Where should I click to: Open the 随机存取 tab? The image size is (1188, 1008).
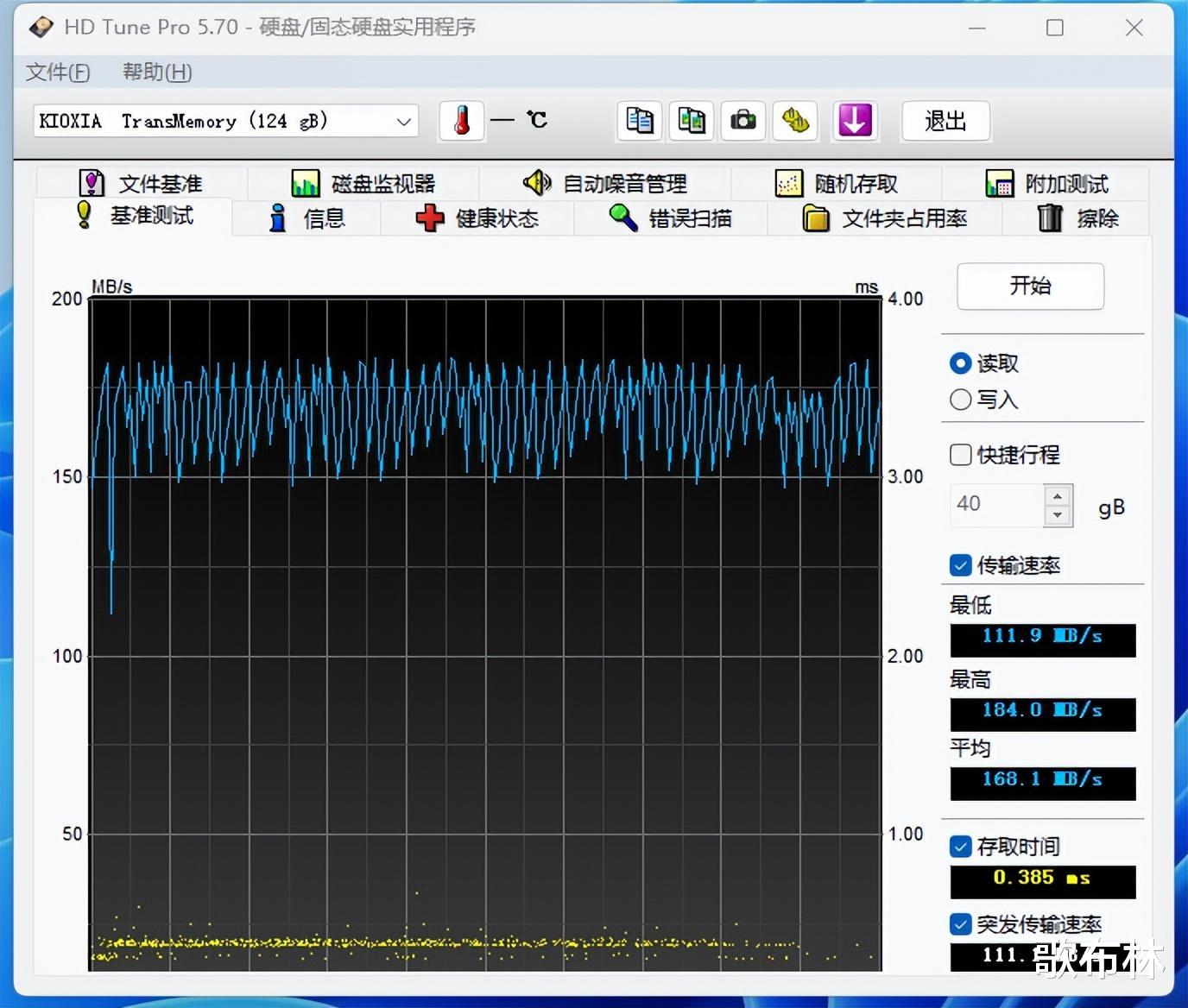point(837,184)
